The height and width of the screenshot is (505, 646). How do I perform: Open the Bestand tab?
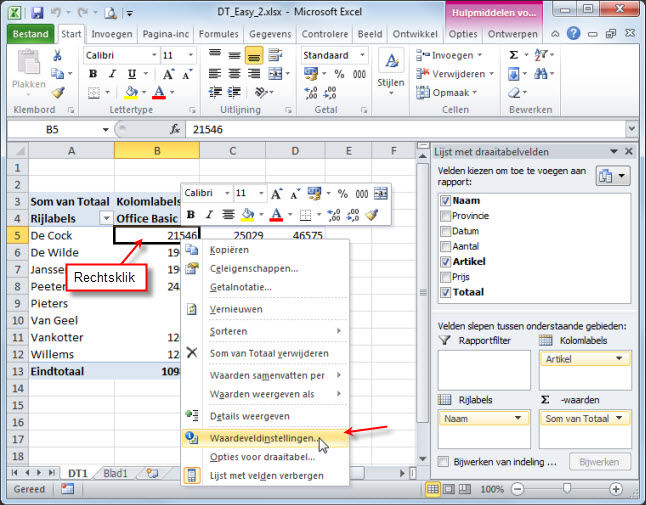point(30,34)
